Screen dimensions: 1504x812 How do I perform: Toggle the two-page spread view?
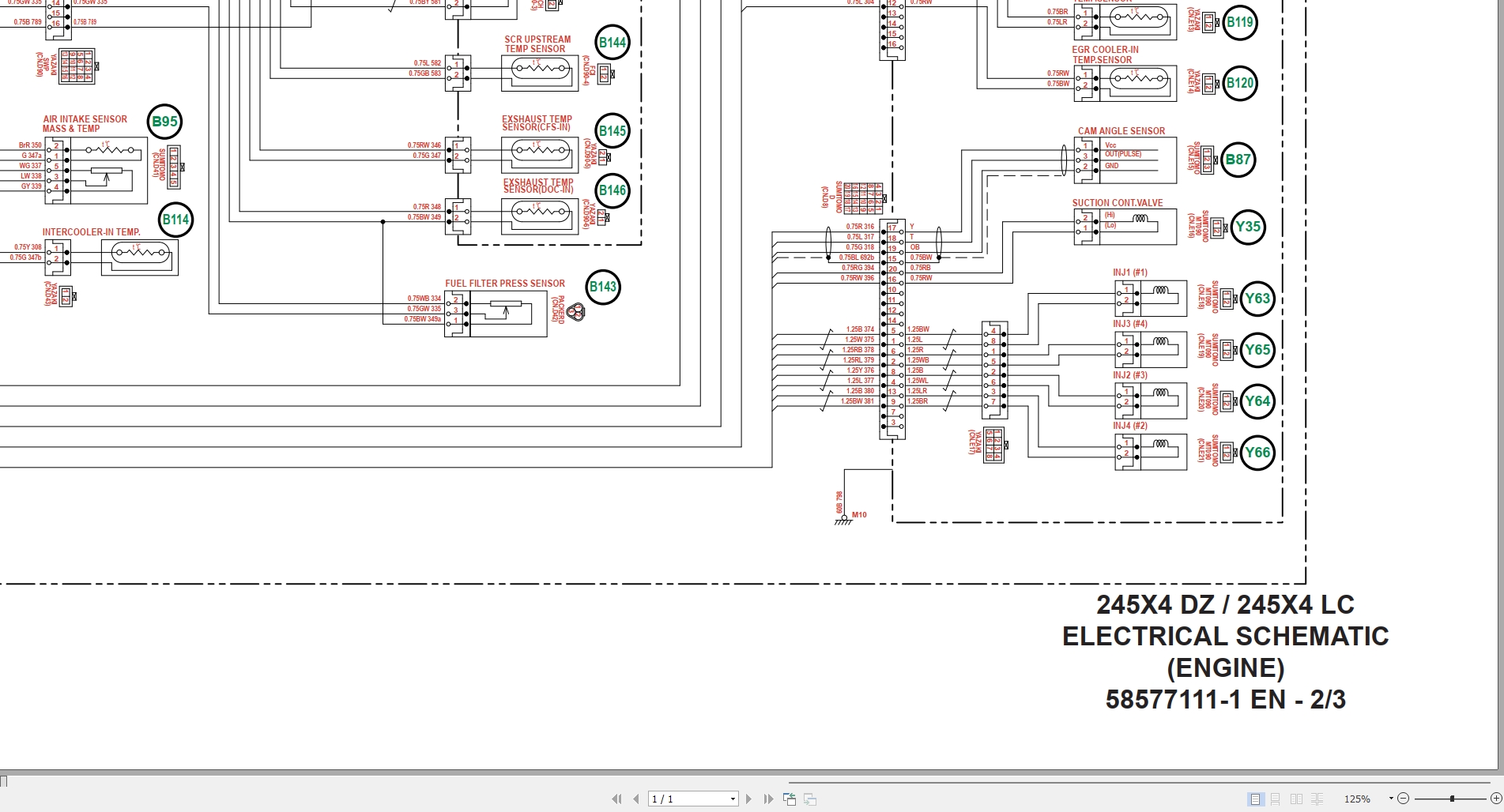point(1297,799)
